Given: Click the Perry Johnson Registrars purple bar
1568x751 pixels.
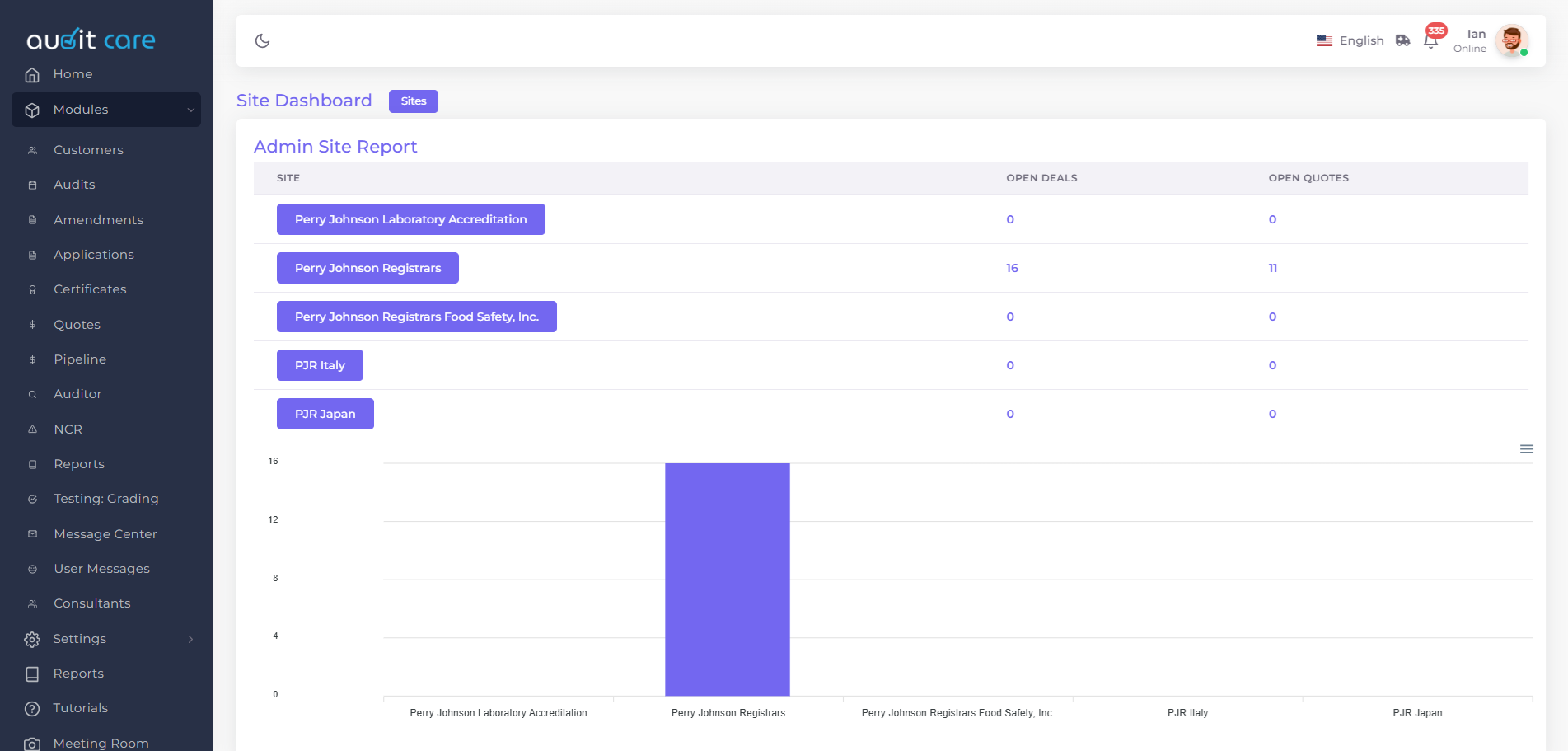Looking at the screenshot, I should (x=728, y=579).
